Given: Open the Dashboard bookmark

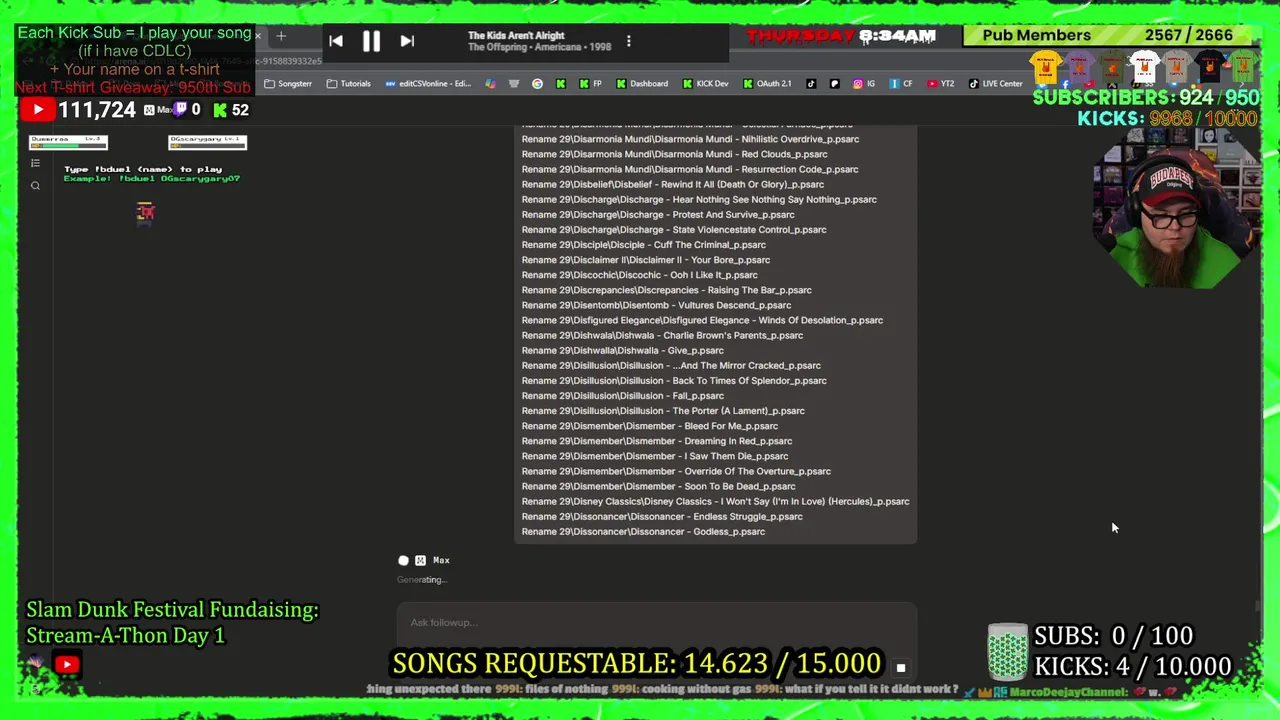Looking at the screenshot, I should (642, 84).
